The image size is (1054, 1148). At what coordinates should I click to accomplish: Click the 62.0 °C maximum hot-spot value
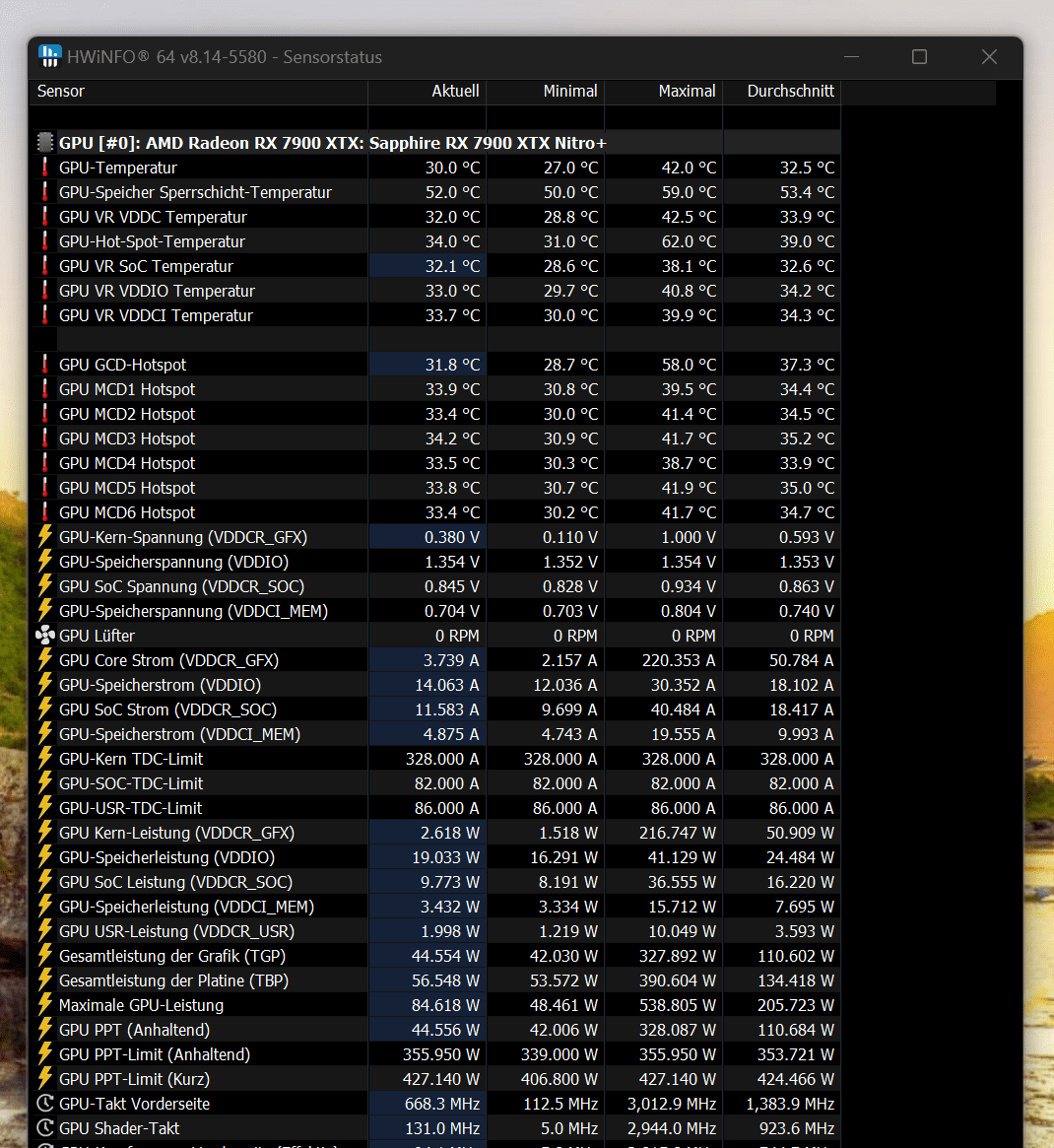pyautogui.click(x=689, y=241)
